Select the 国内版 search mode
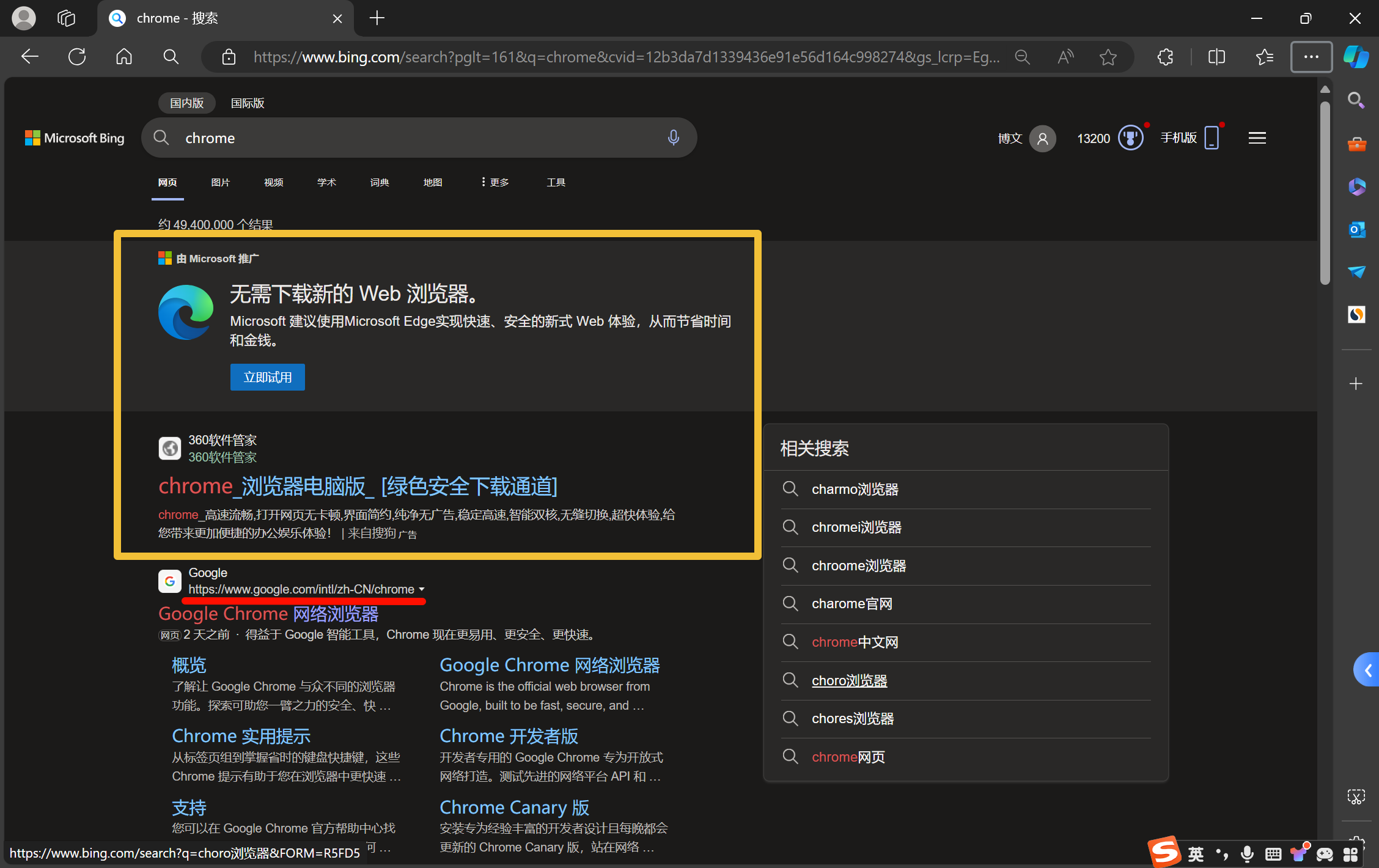The image size is (1379, 868). [x=186, y=103]
